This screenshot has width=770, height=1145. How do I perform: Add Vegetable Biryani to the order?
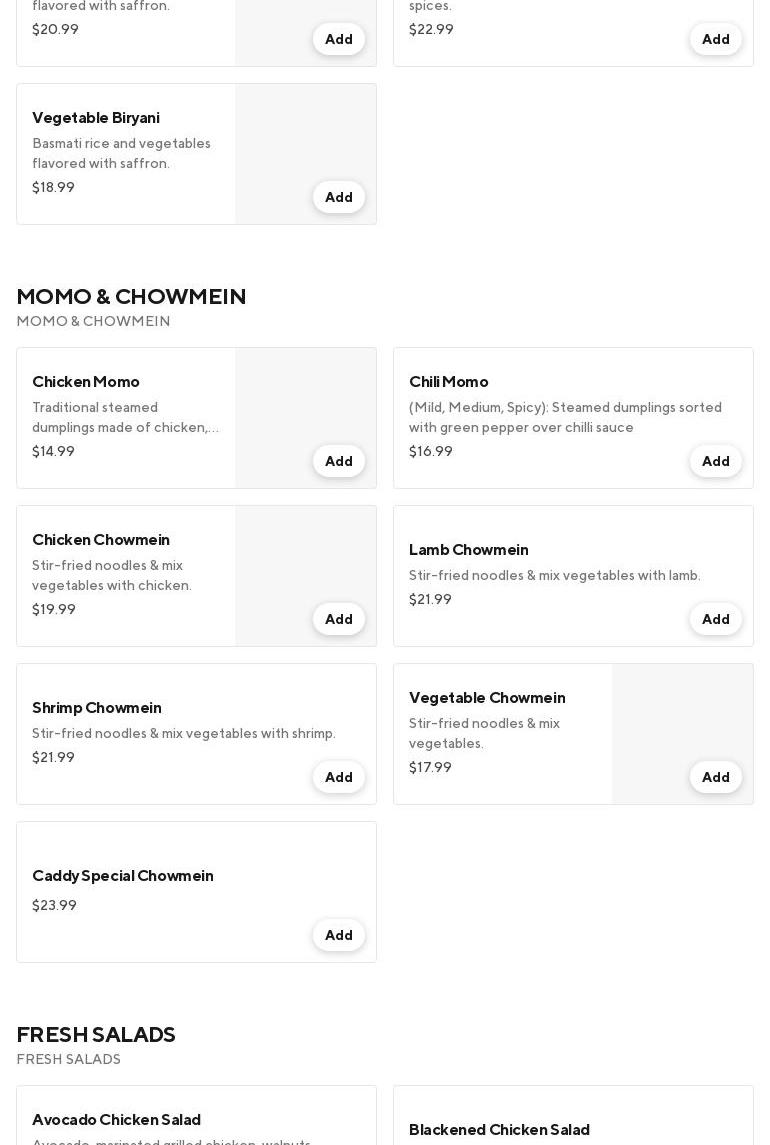click(338, 197)
